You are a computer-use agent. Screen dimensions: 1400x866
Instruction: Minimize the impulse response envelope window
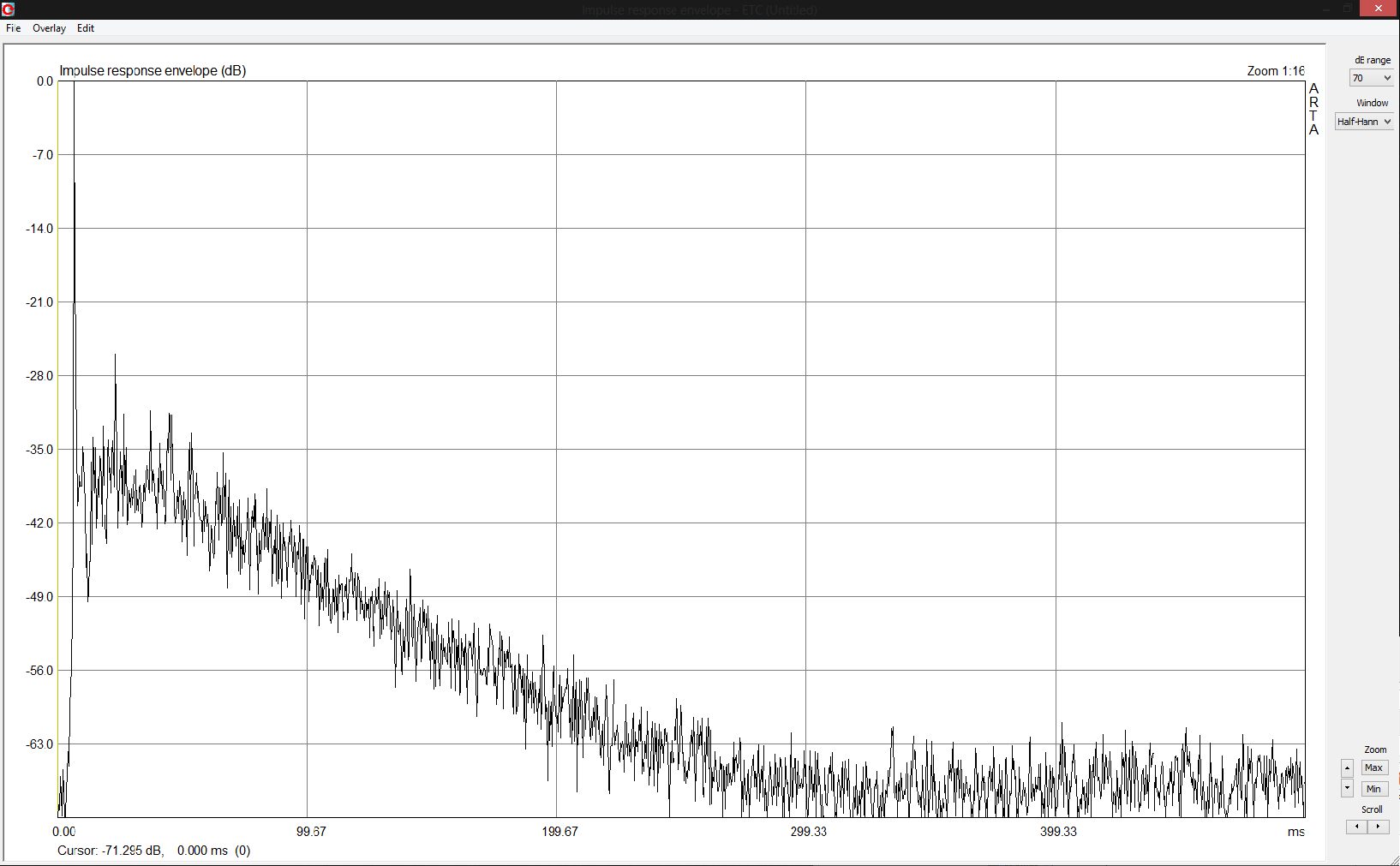point(1325,9)
